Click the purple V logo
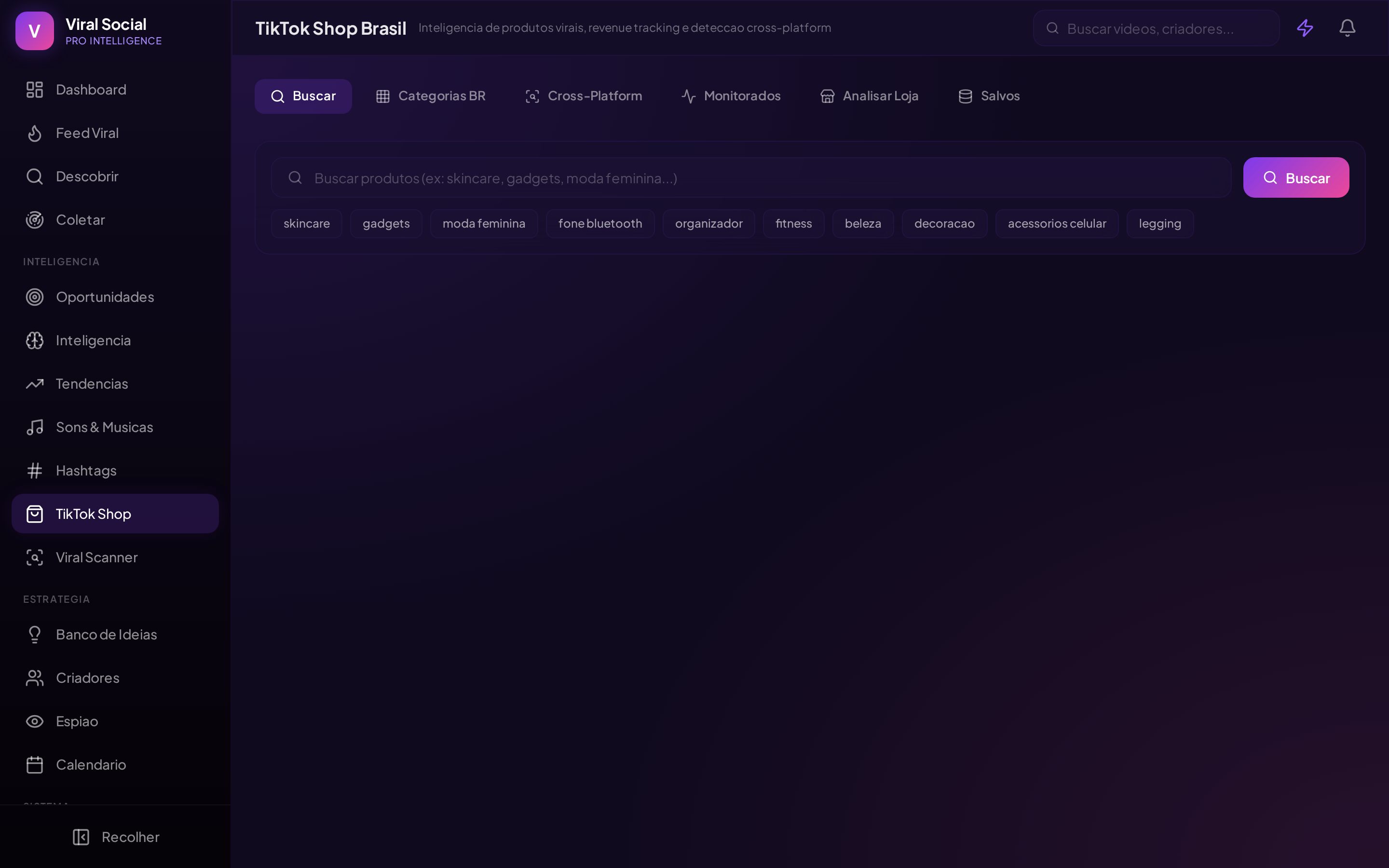The width and height of the screenshot is (1389, 868). pyautogui.click(x=34, y=30)
